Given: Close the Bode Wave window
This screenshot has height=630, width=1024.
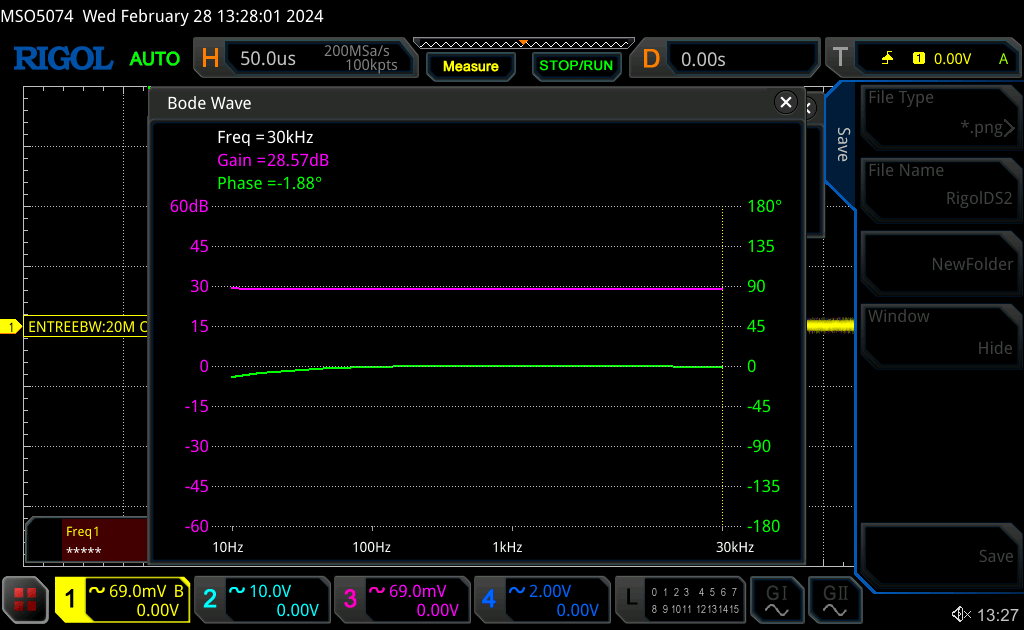Looking at the screenshot, I should 786,102.
